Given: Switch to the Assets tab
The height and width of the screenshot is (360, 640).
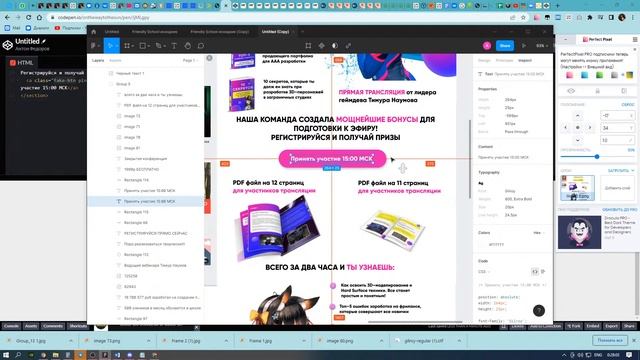Looking at the screenshot, I should pos(116,60).
